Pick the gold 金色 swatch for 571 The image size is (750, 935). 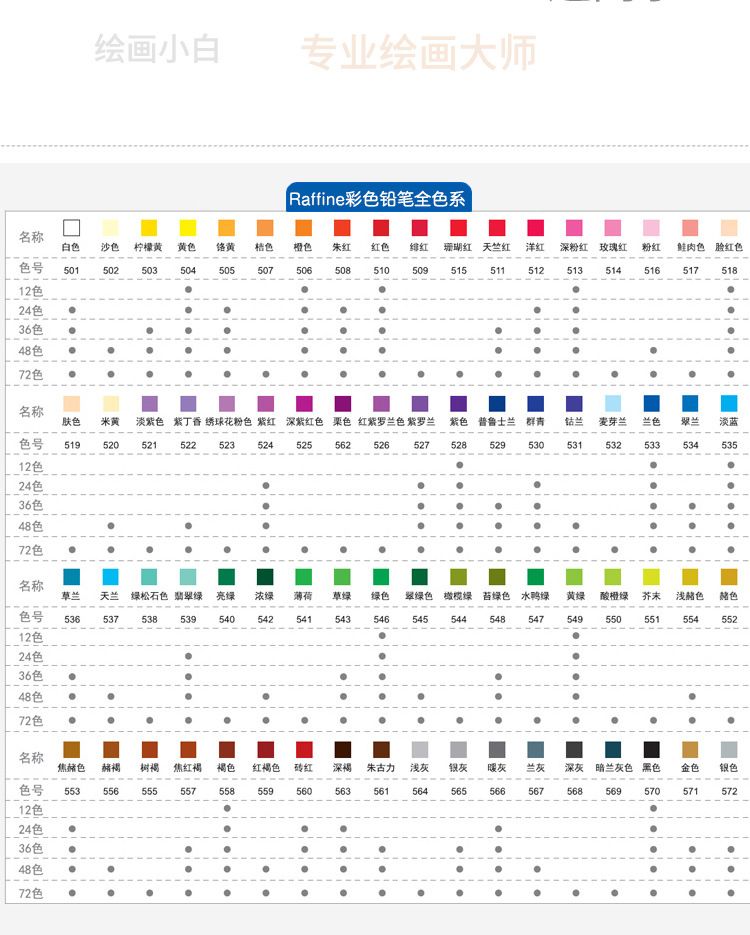pyautogui.click(x=690, y=750)
